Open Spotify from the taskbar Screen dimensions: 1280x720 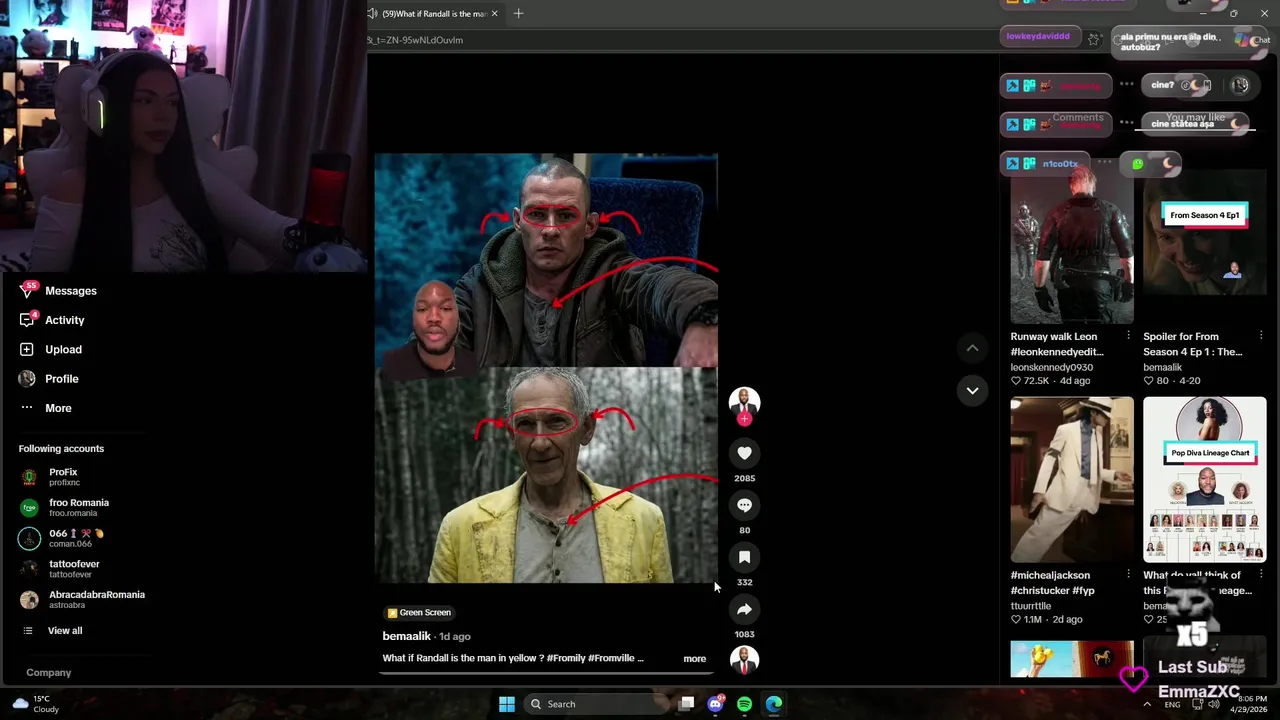[744, 704]
